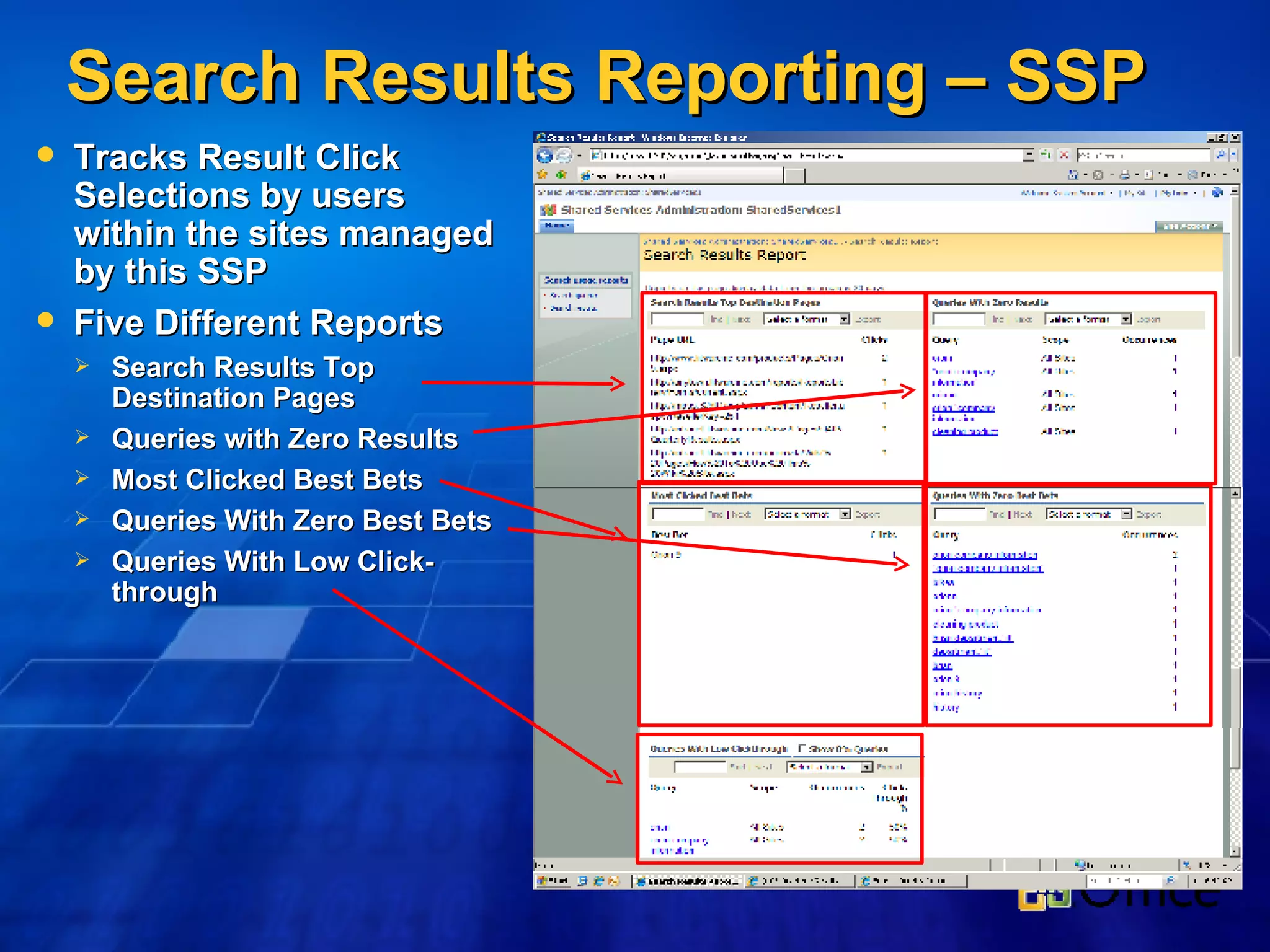Click the My Site link
The image size is (1270, 952).
click(1134, 193)
